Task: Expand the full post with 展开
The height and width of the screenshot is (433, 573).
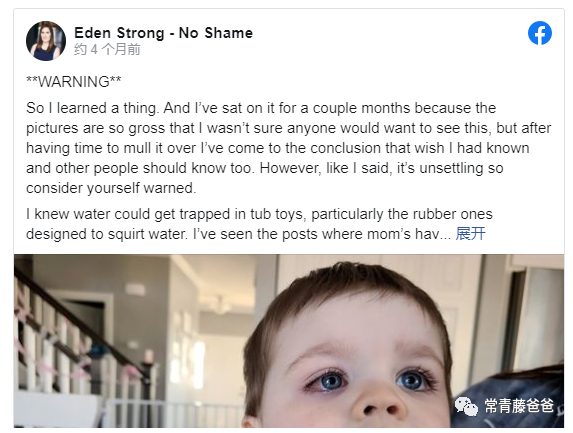Action: (x=470, y=234)
